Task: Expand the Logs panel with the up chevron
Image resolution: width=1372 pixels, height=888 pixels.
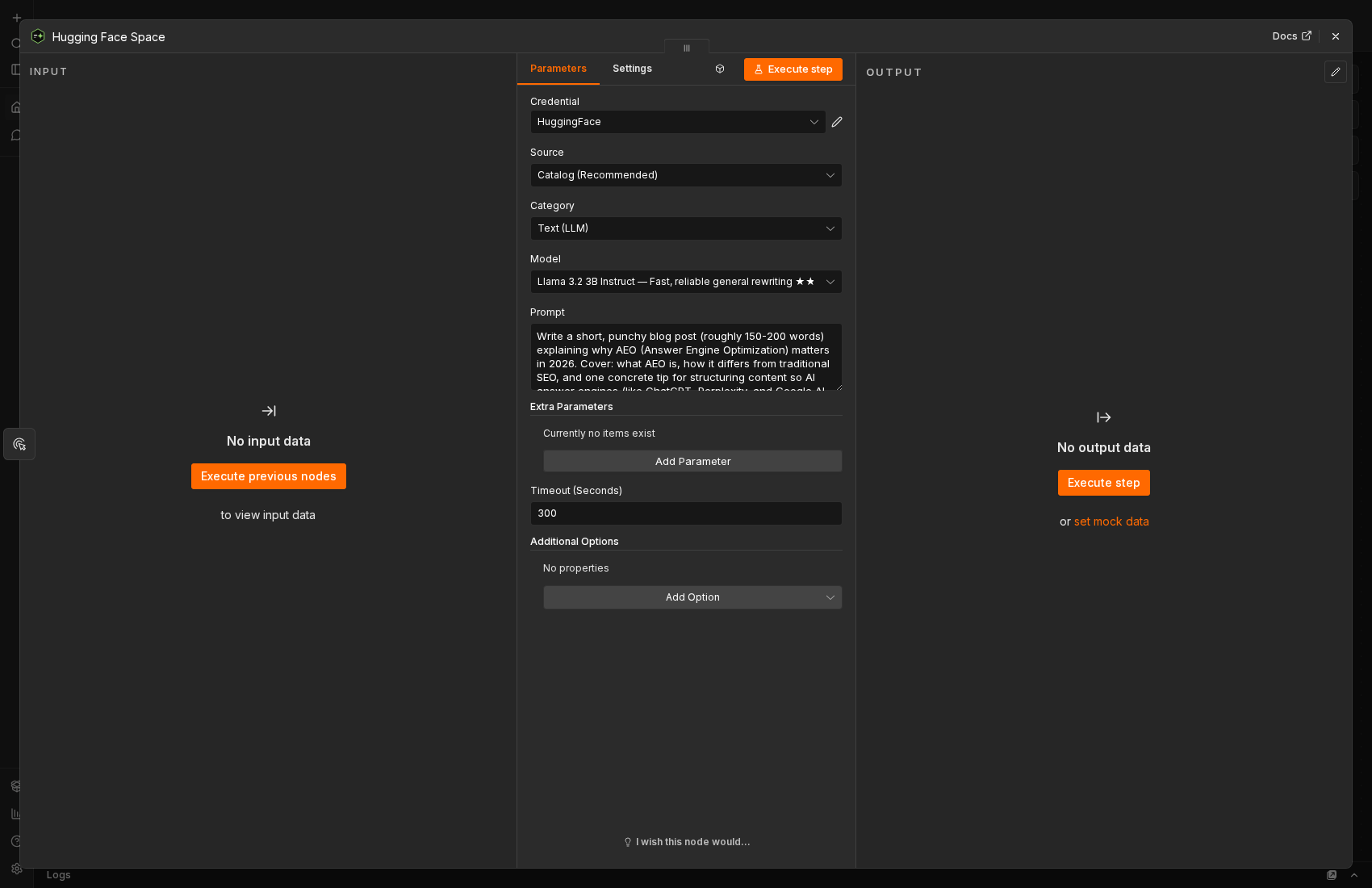Action: point(1354,875)
